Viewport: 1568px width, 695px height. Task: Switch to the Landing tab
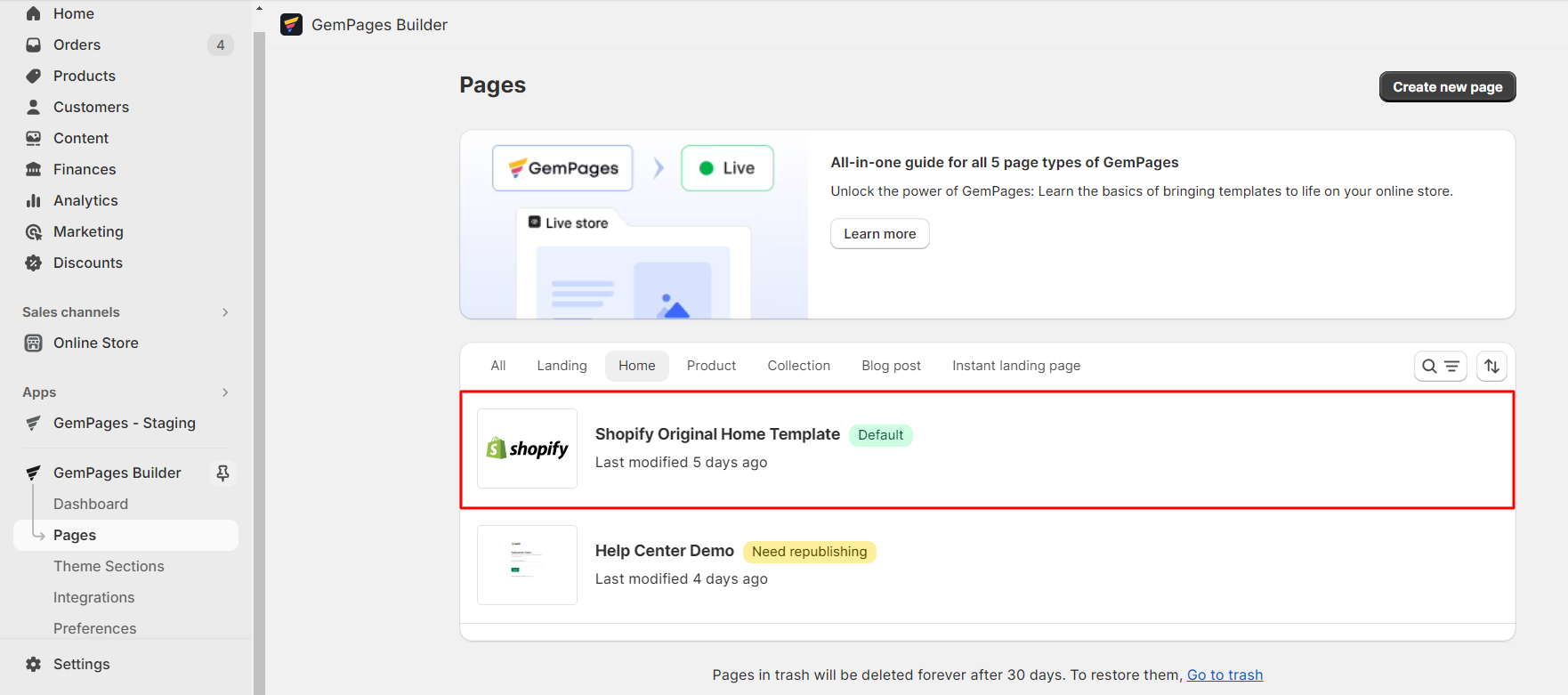(x=562, y=366)
